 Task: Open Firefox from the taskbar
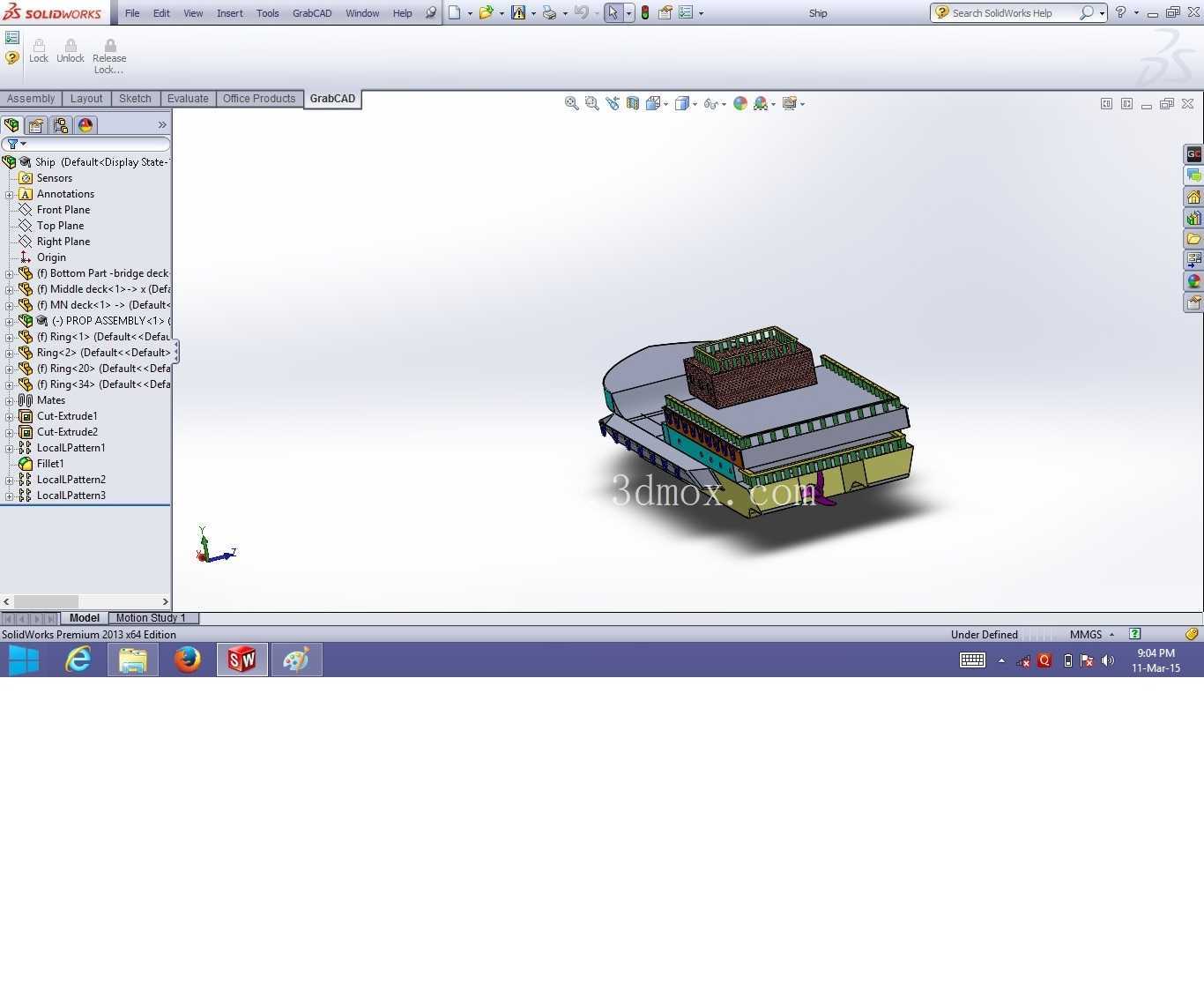[187, 660]
